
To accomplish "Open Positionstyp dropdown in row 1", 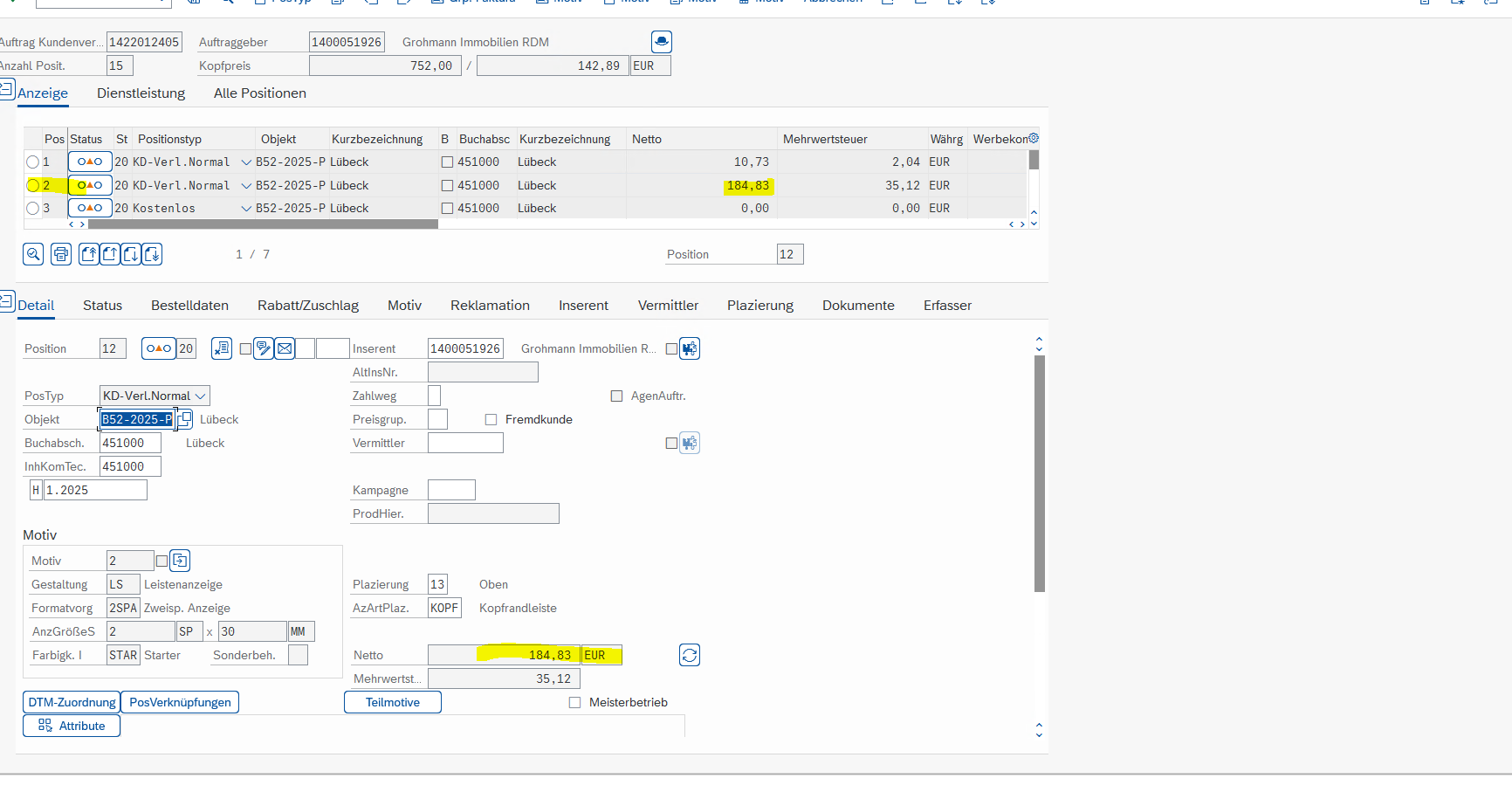I will point(246,162).
